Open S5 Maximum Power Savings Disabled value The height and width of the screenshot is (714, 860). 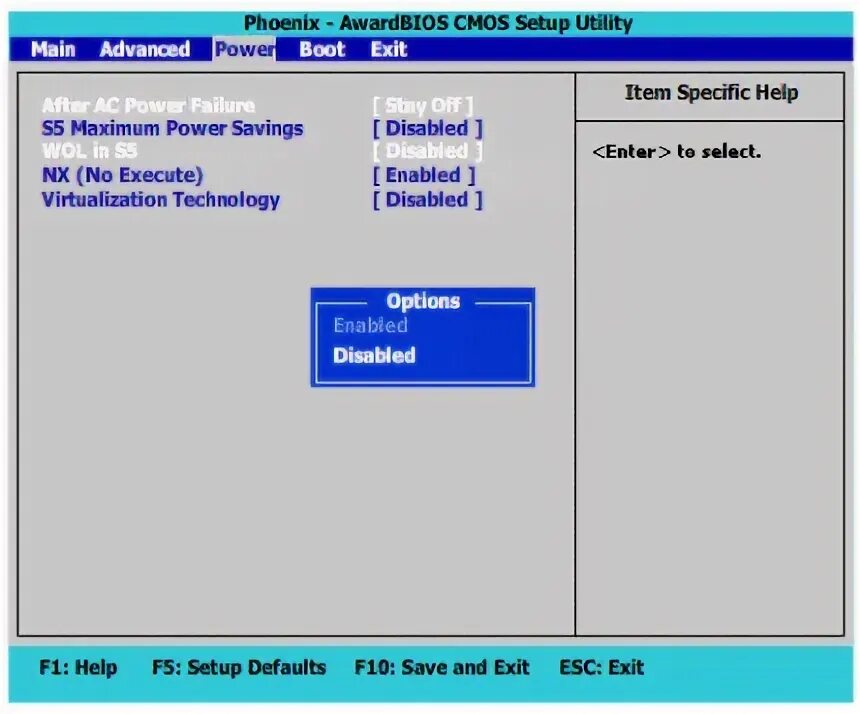click(x=427, y=128)
